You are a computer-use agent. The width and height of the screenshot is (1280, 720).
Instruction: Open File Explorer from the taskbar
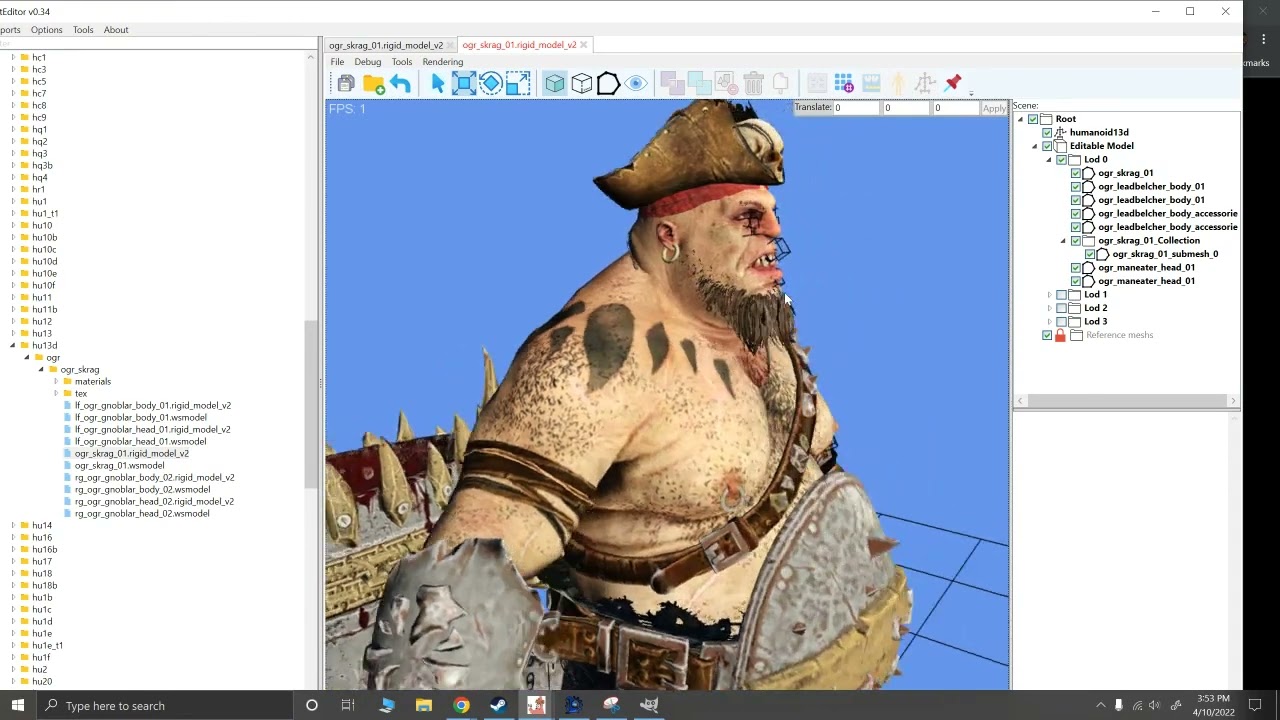point(424,705)
